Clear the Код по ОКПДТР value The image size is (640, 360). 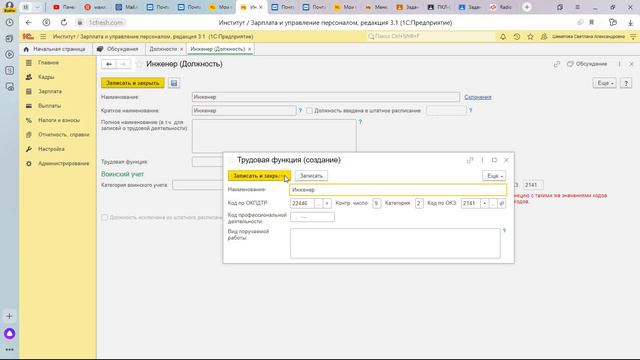327,203
